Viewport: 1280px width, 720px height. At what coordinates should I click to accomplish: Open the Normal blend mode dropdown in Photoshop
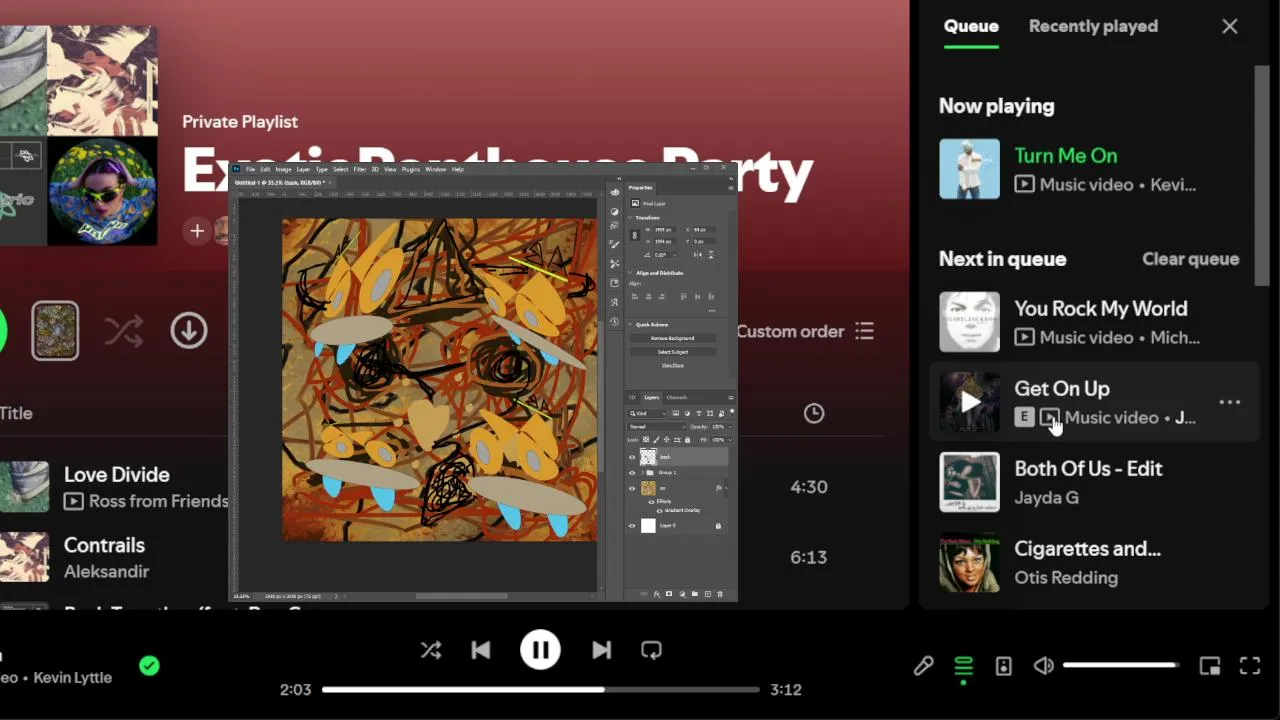[657, 427]
